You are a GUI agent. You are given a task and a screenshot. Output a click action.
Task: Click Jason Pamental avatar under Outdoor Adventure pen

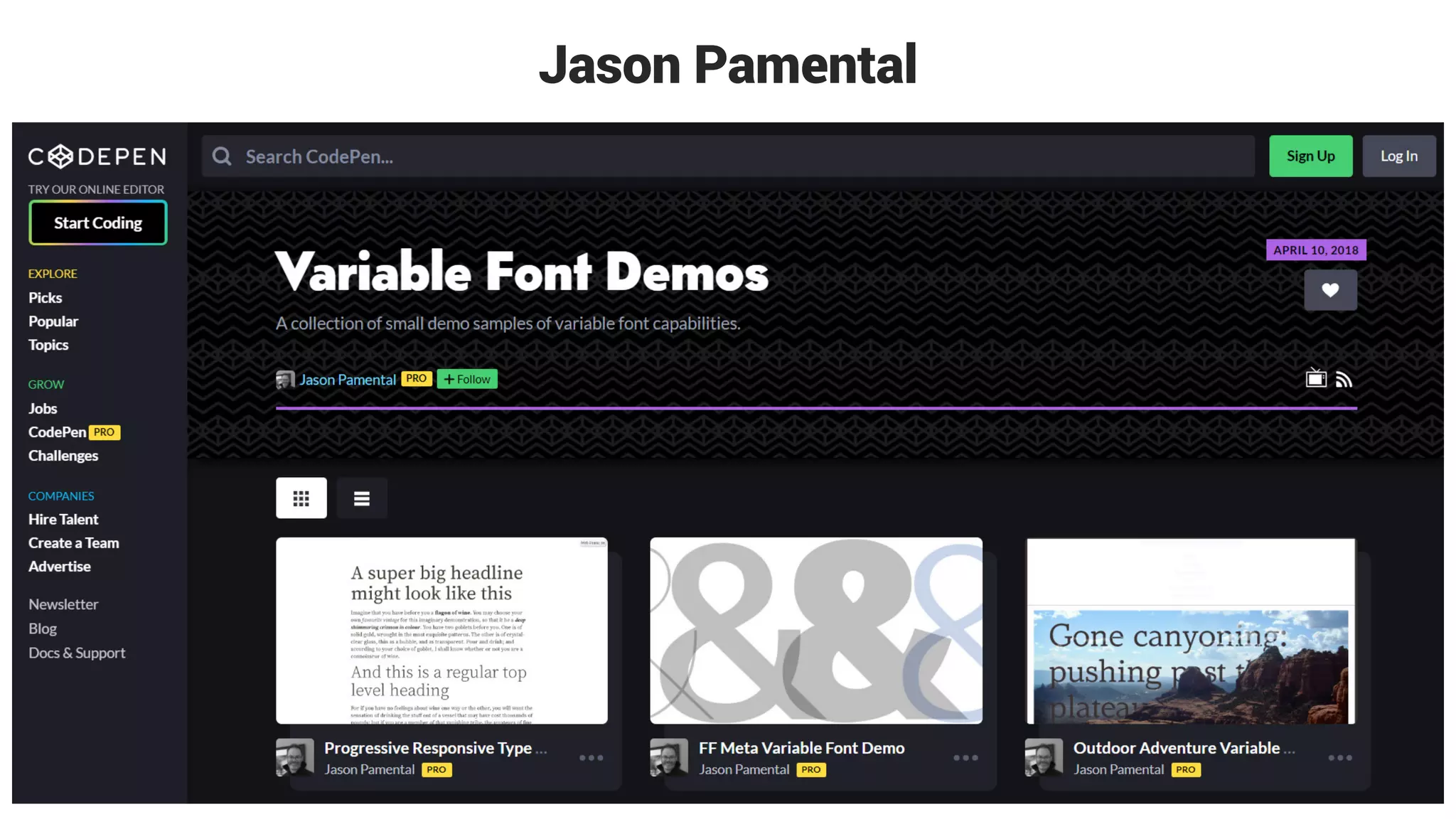click(1044, 758)
